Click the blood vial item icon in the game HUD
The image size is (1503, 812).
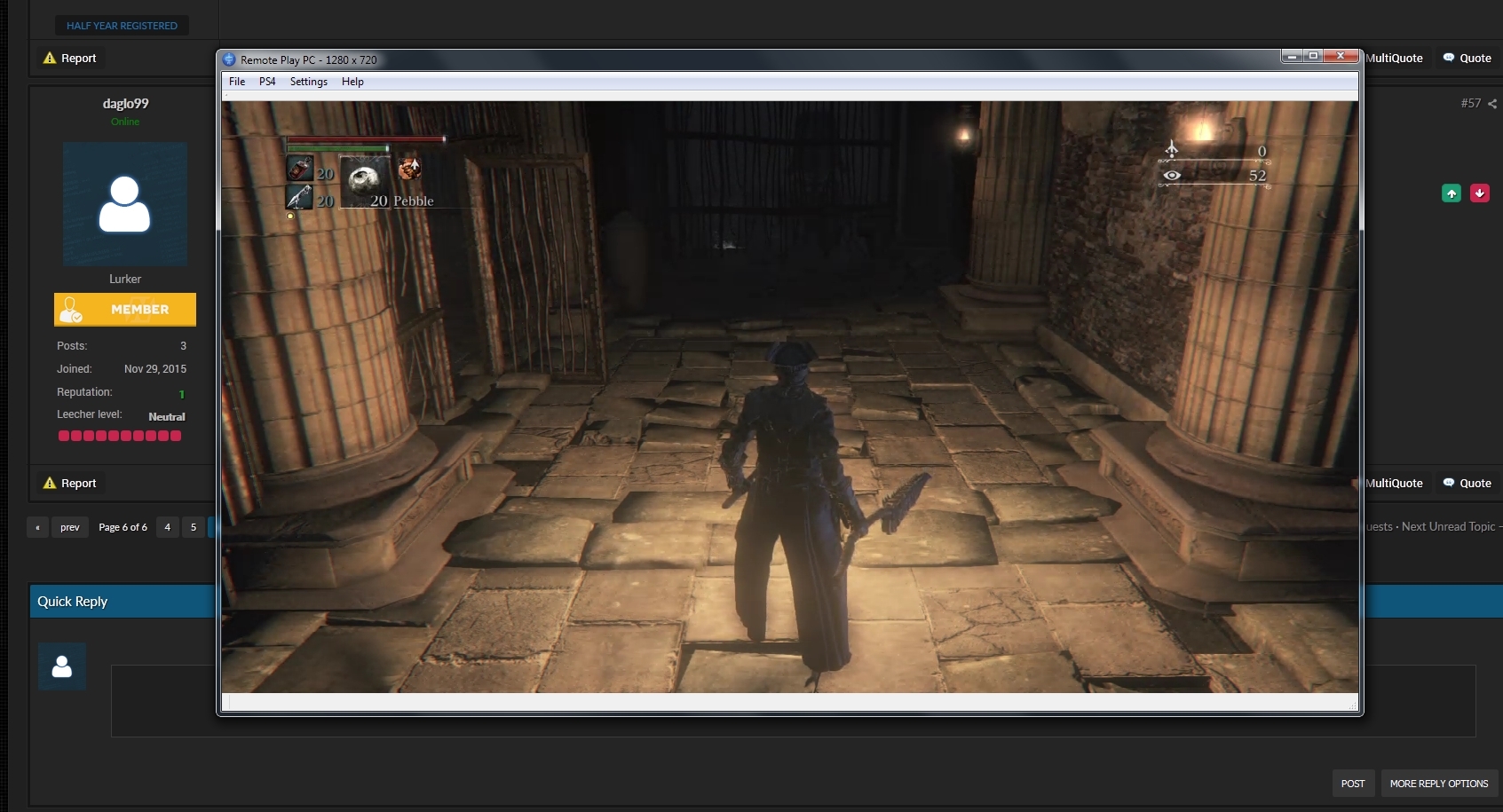[300, 169]
